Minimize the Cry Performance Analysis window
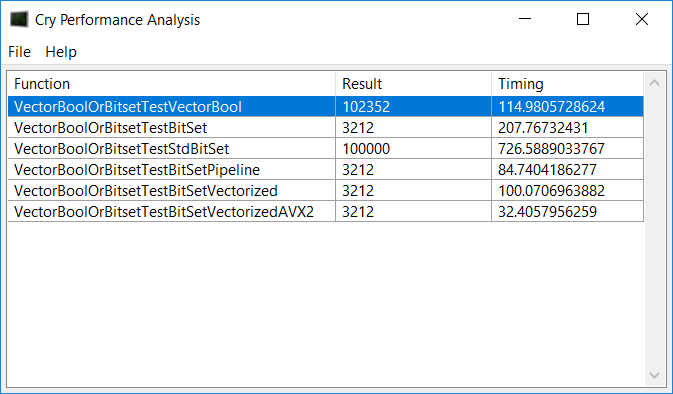The image size is (673, 394). pyautogui.click(x=525, y=19)
